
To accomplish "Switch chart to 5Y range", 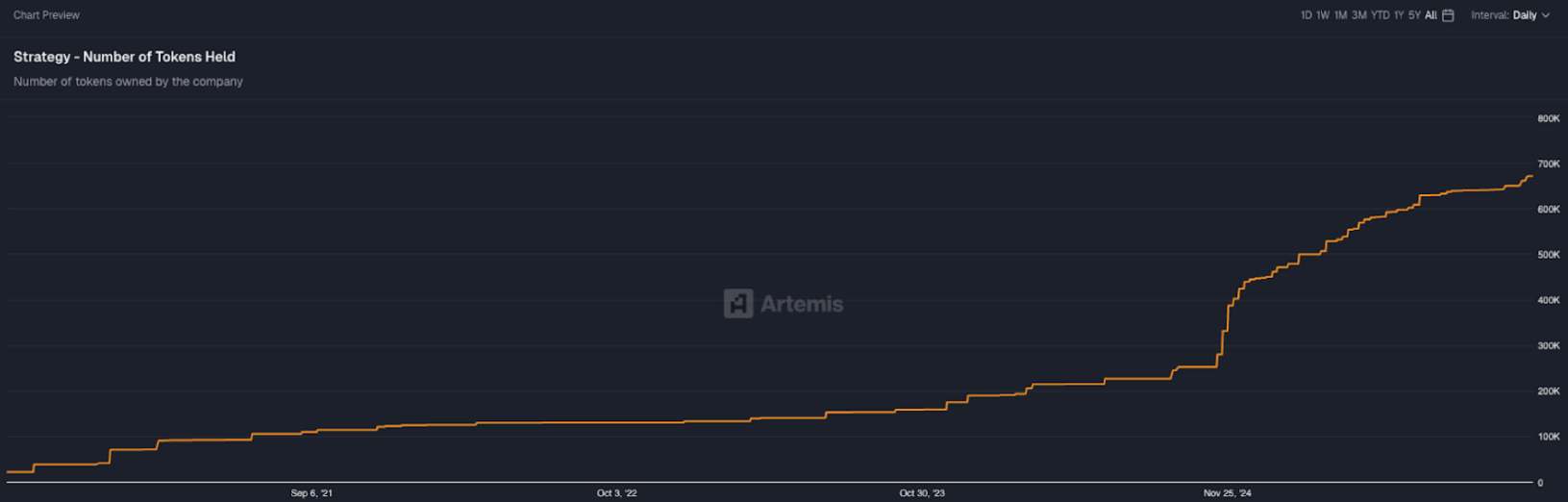I will coord(1414,15).
